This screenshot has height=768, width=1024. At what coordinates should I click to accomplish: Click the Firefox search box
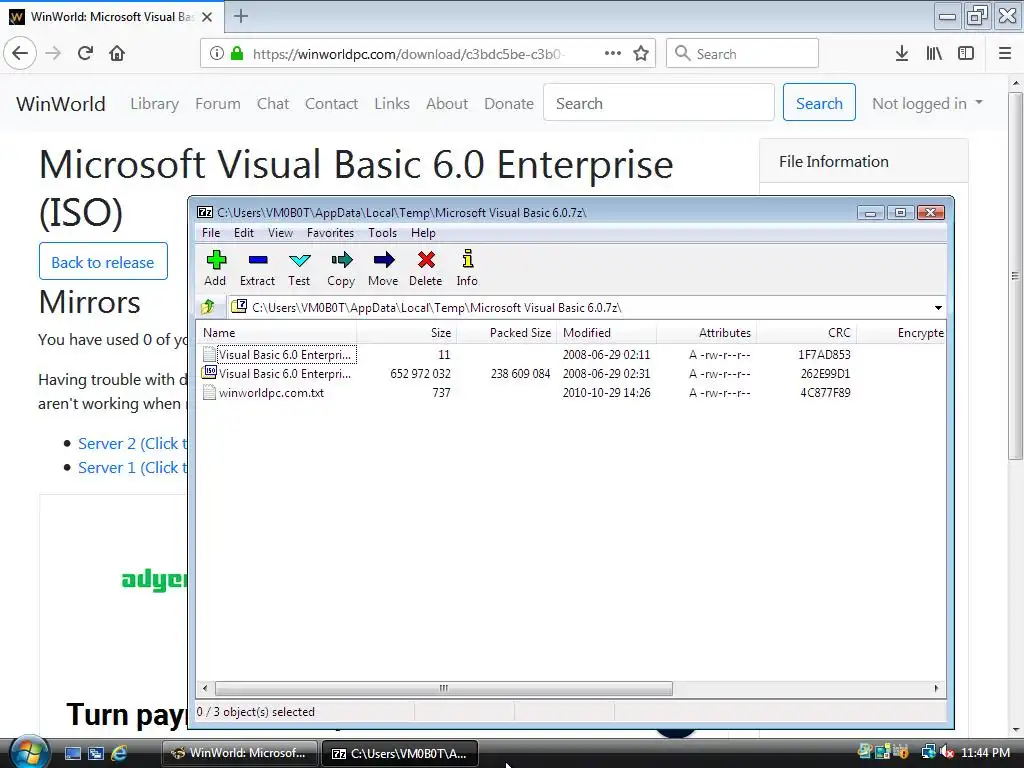[x=742, y=54]
